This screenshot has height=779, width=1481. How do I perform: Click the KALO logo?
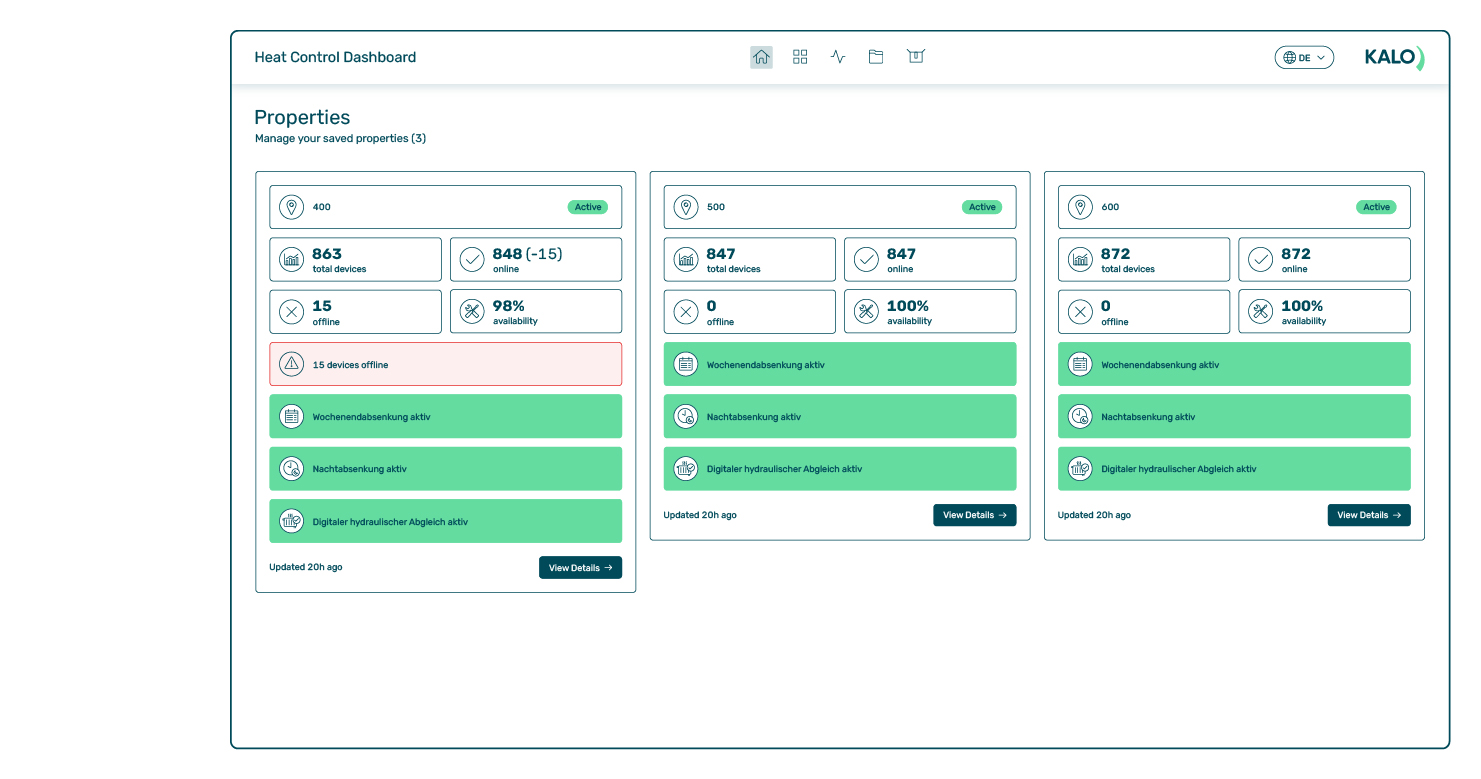tap(1394, 58)
